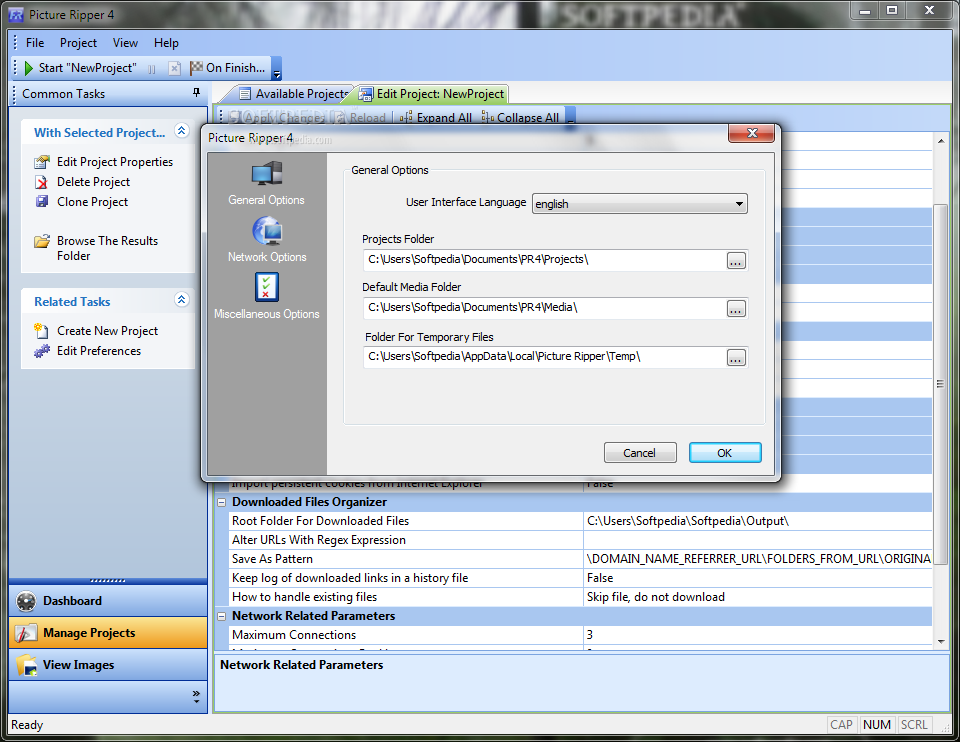Click property grid scroll down arrow
Image resolution: width=960 pixels, height=742 pixels.
pyautogui.click(x=941, y=641)
